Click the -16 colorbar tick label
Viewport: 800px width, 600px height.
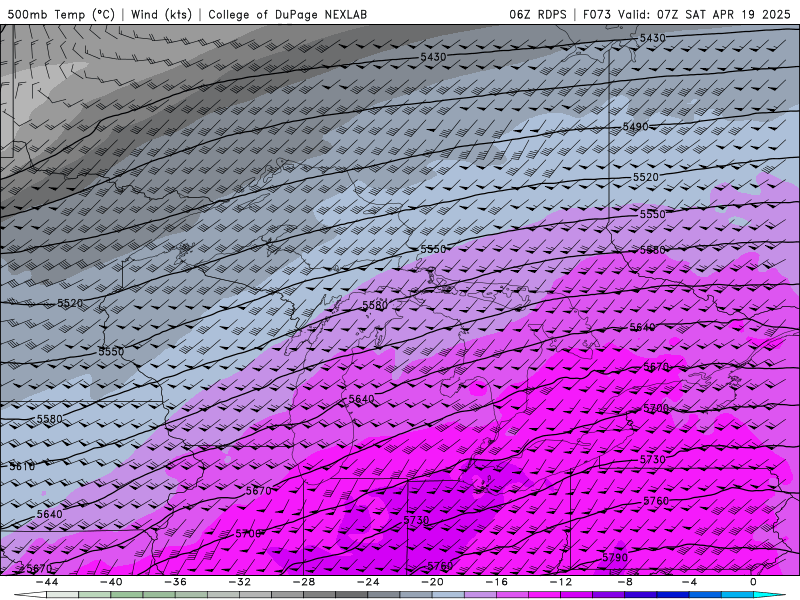(496, 582)
